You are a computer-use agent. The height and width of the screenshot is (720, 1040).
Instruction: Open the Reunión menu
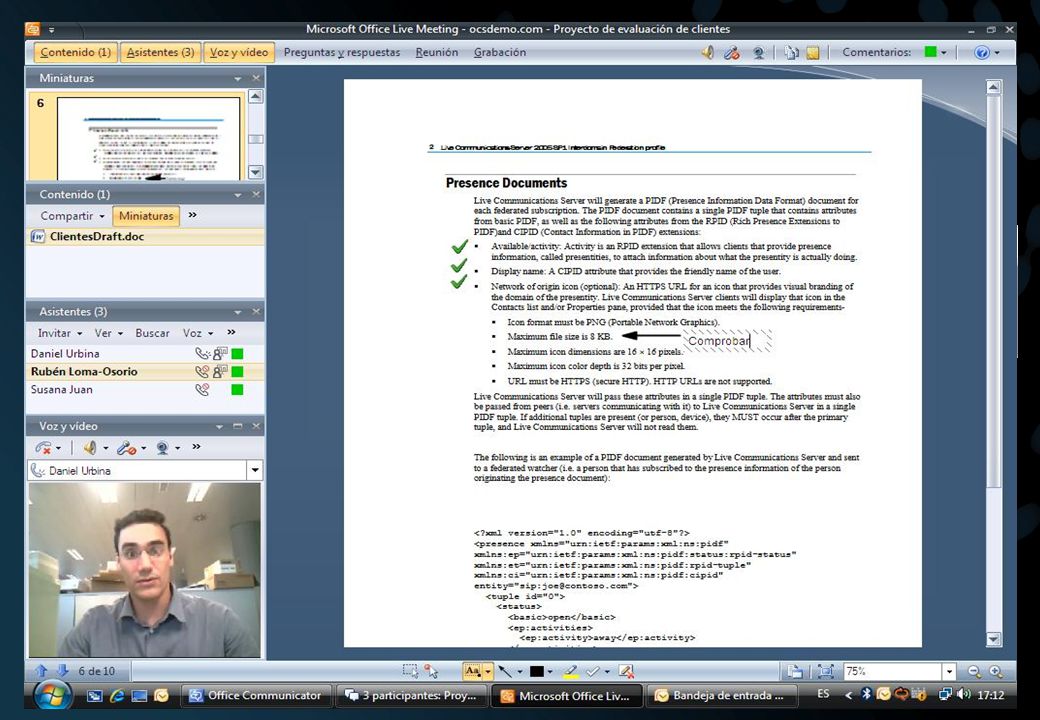[436, 52]
